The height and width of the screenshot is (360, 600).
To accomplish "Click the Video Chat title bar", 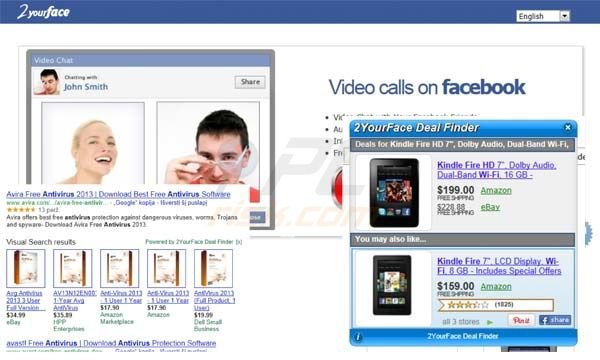I will 150,60.
